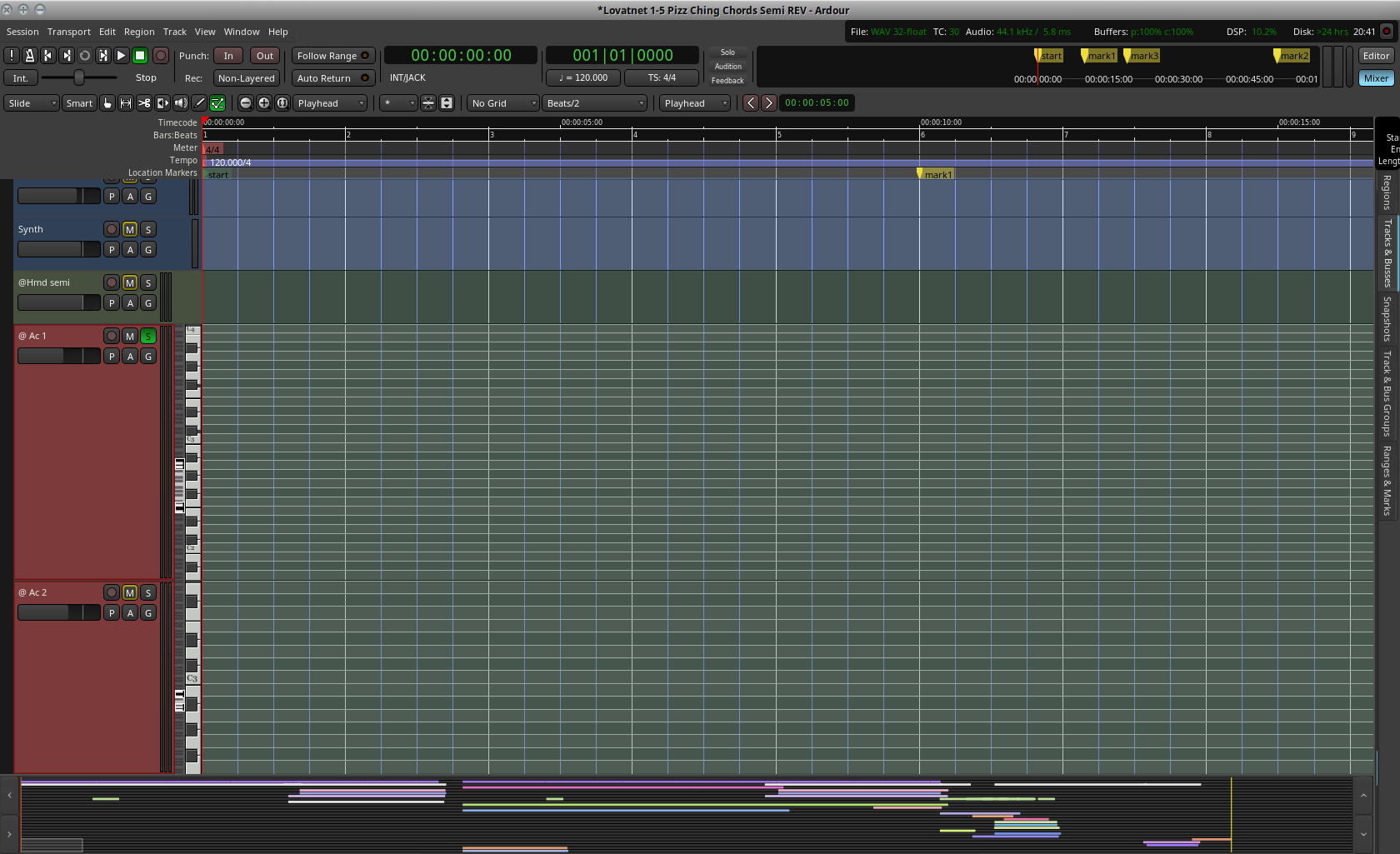
Task: Choose the Draw pencil tool
Action: tap(199, 103)
